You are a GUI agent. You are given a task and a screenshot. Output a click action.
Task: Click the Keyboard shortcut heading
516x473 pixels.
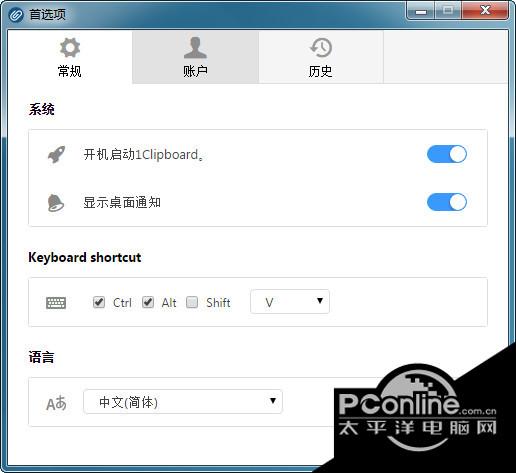pyautogui.click(x=85, y=257)
